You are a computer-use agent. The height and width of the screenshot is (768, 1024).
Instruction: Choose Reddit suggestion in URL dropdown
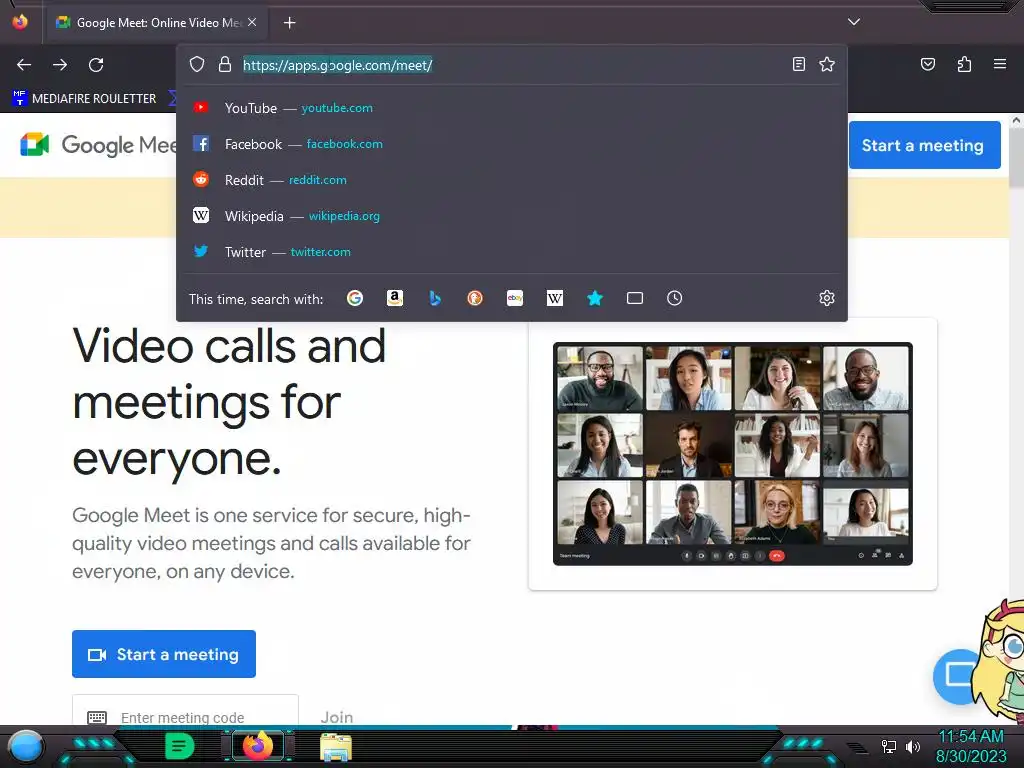[512, 180]
